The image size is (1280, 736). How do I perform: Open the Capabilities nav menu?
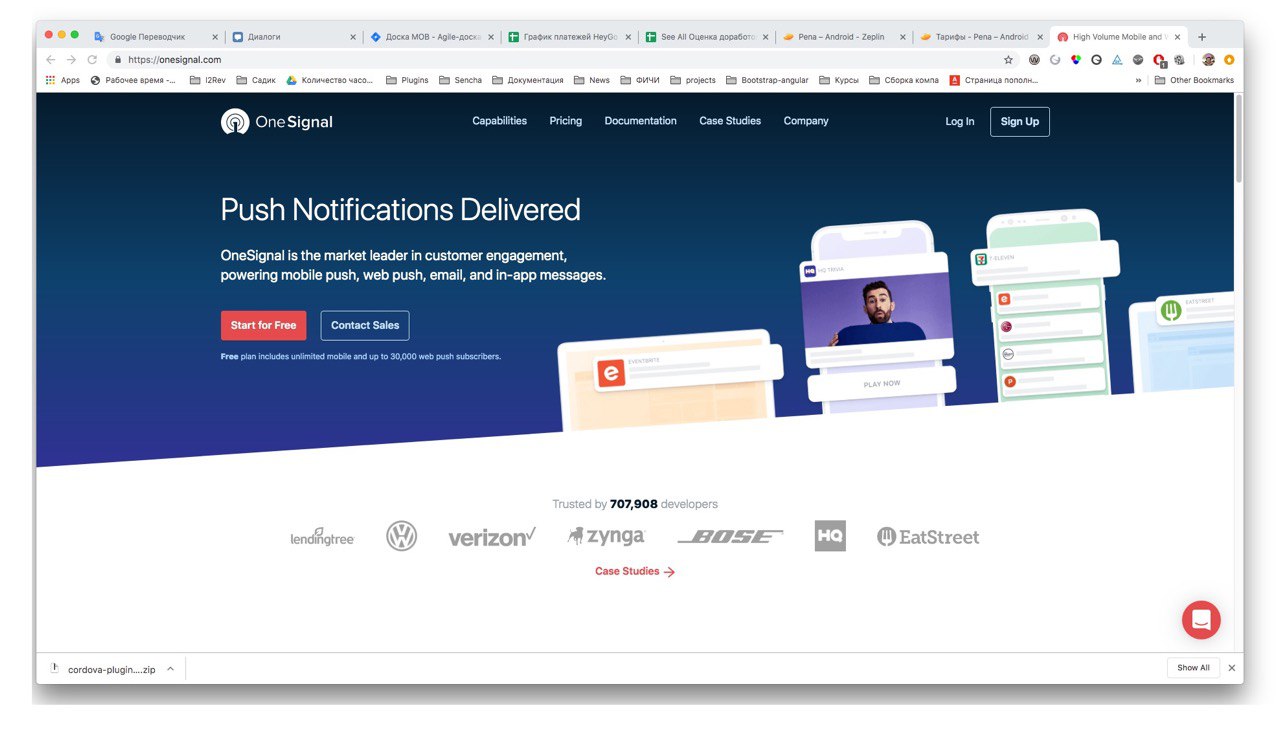click(499, 121)
